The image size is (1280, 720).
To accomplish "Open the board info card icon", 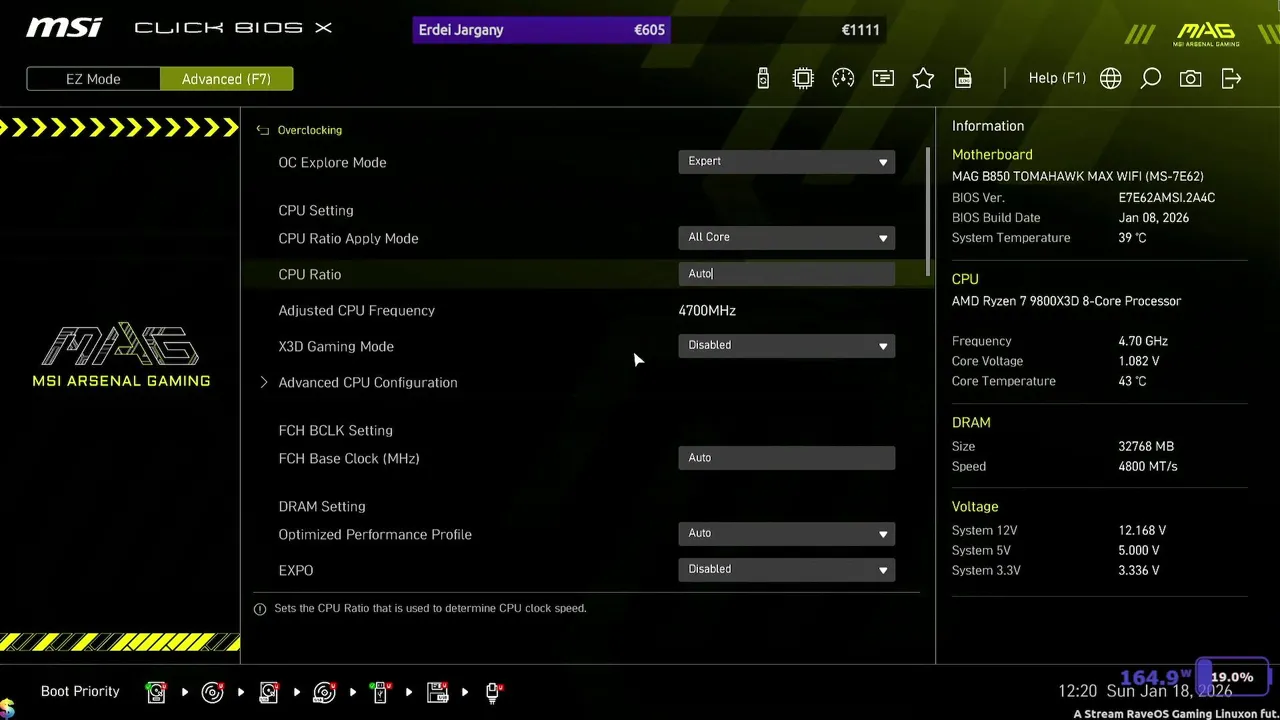I will pyautogui.click(x=883, y=78).
